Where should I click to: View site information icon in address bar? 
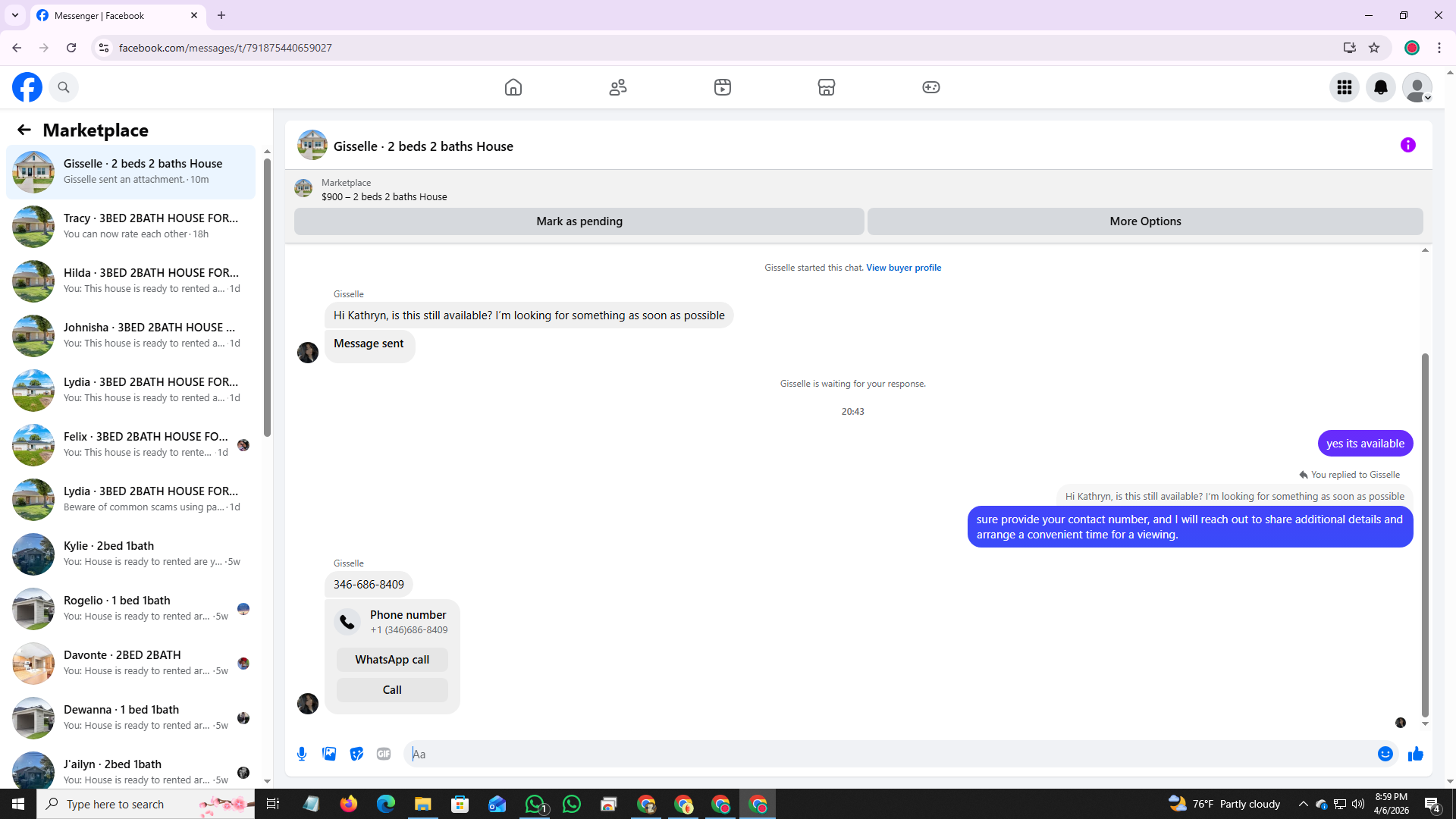tap(104, 48)
